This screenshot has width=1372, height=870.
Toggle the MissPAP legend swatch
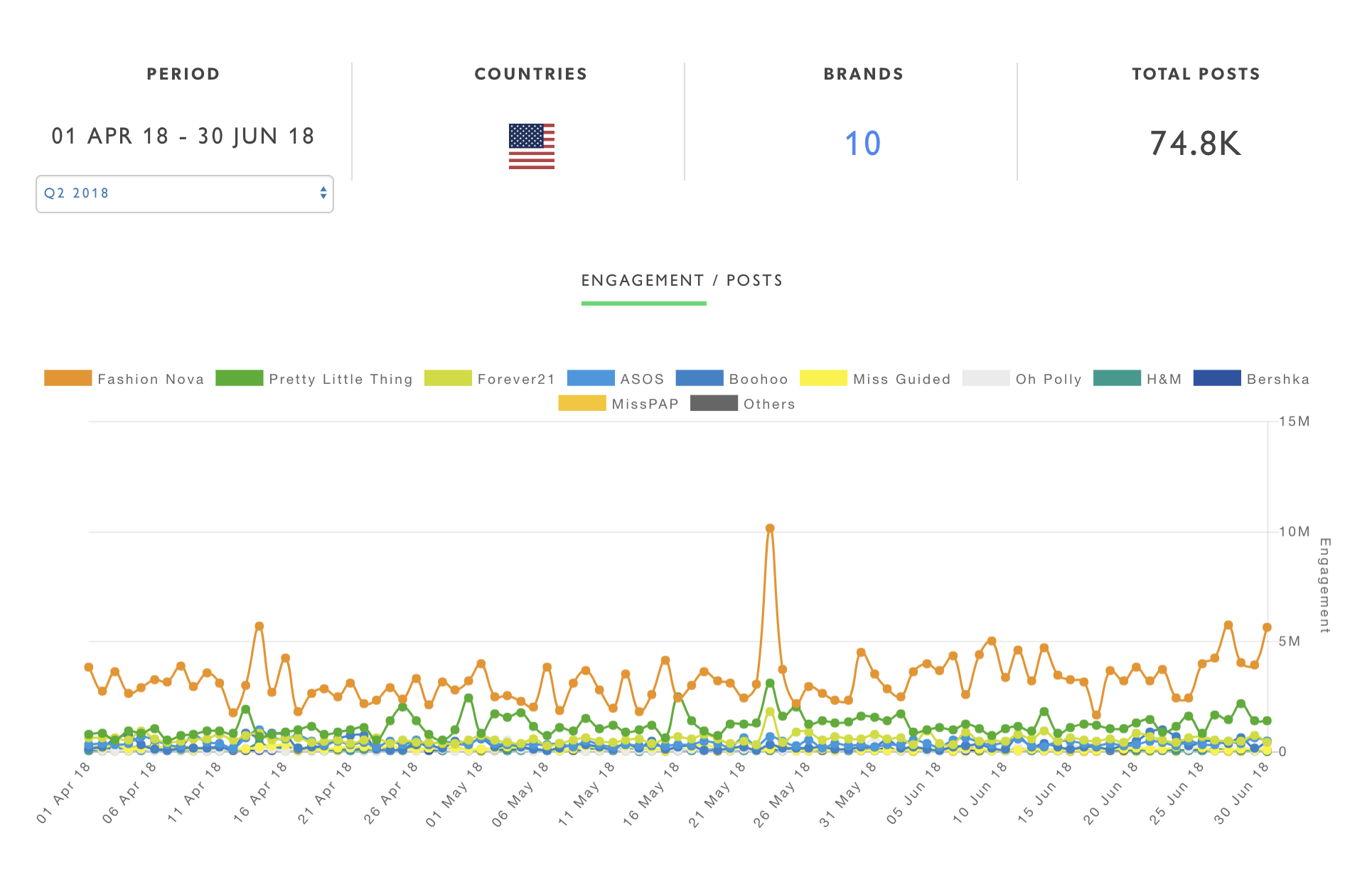pyautogui.click(x=582, y=403)
